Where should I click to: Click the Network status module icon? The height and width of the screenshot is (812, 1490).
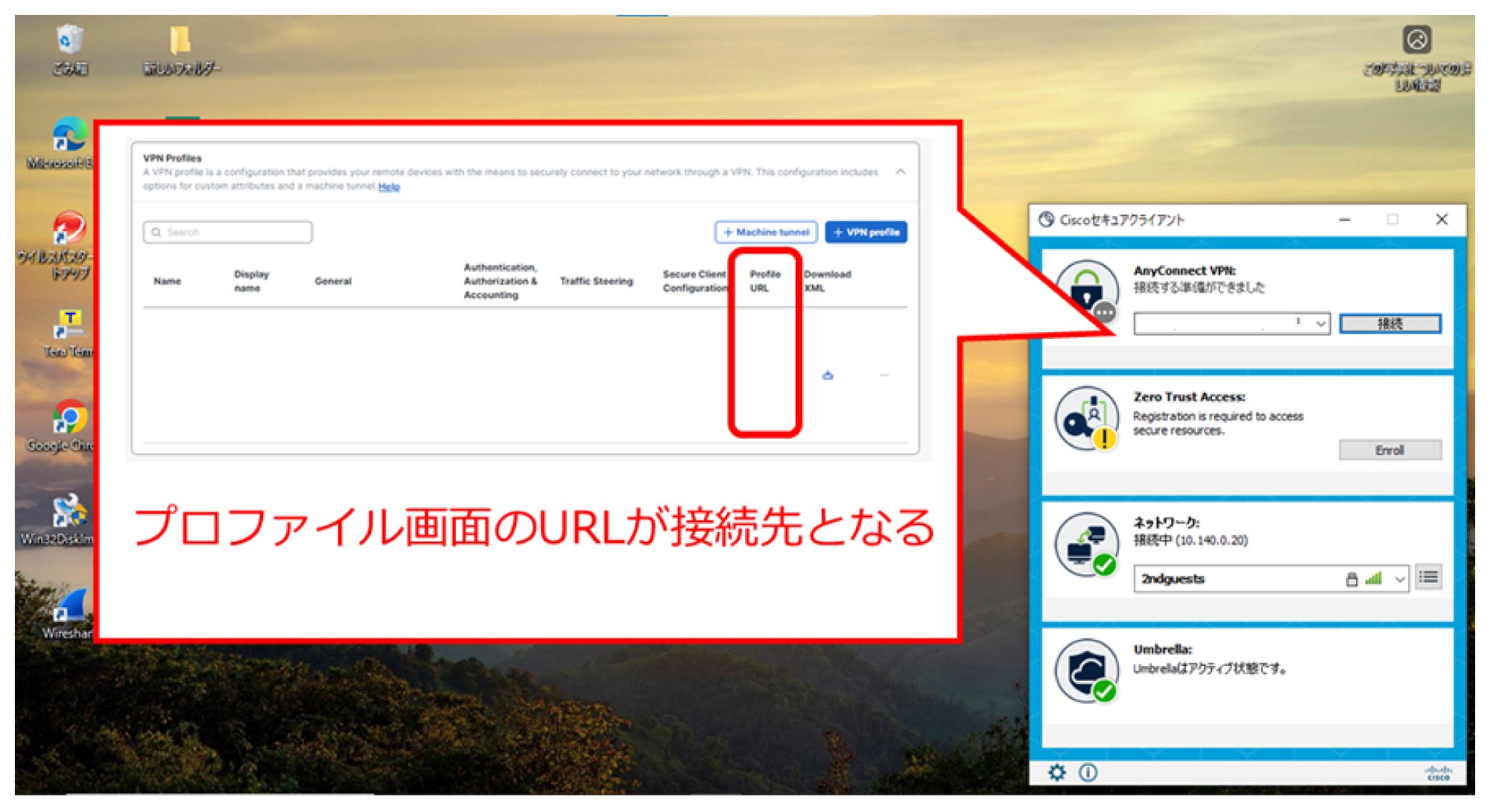(1087, 545)
